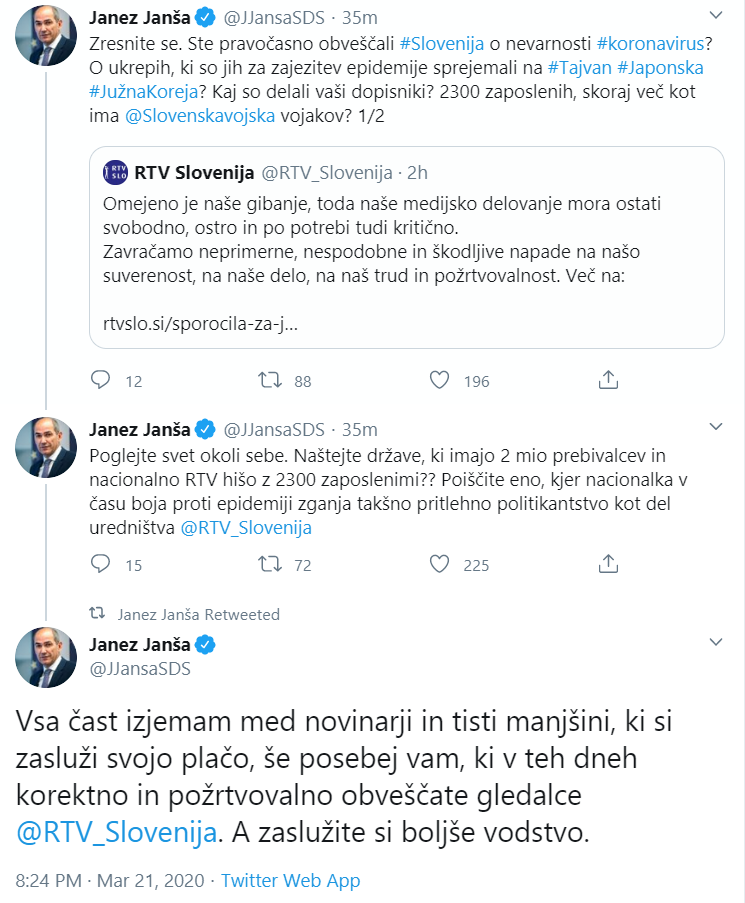745x903 pixels.
Task: Open the Twitter Web App source link
Action: pyautogui.click(x=291, y=881)
